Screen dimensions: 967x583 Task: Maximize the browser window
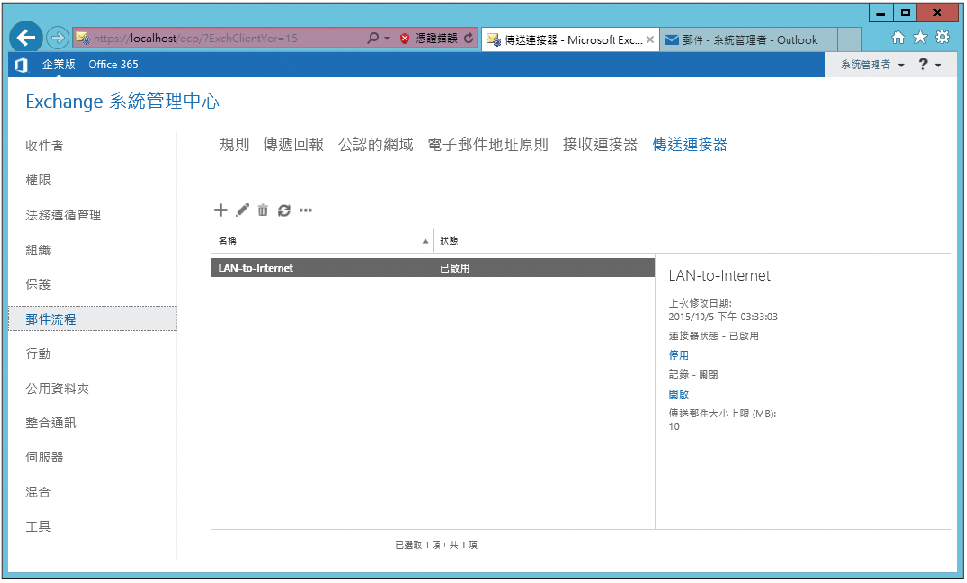905,13
